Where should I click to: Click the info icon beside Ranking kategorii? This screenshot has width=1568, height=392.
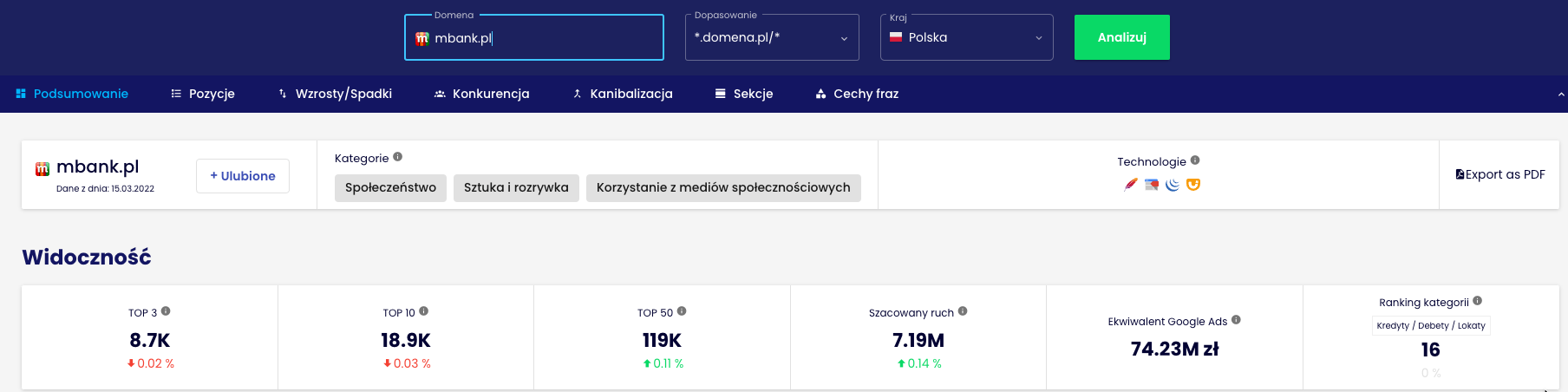(x=1478, y=301)
